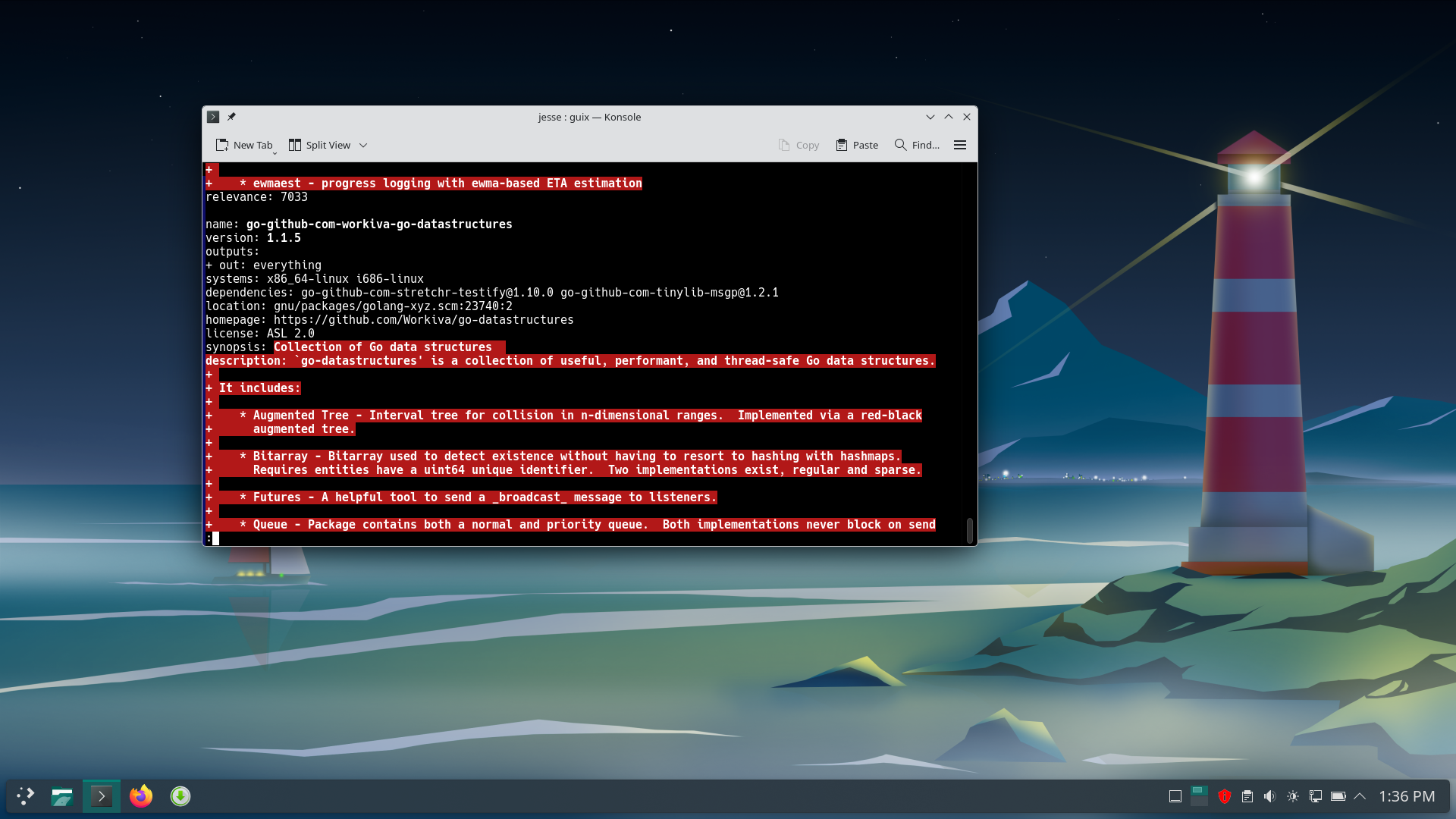
Task: Click the package name go-github-com-workiva-go-datastructures
Action: click(x=379, y=224)
